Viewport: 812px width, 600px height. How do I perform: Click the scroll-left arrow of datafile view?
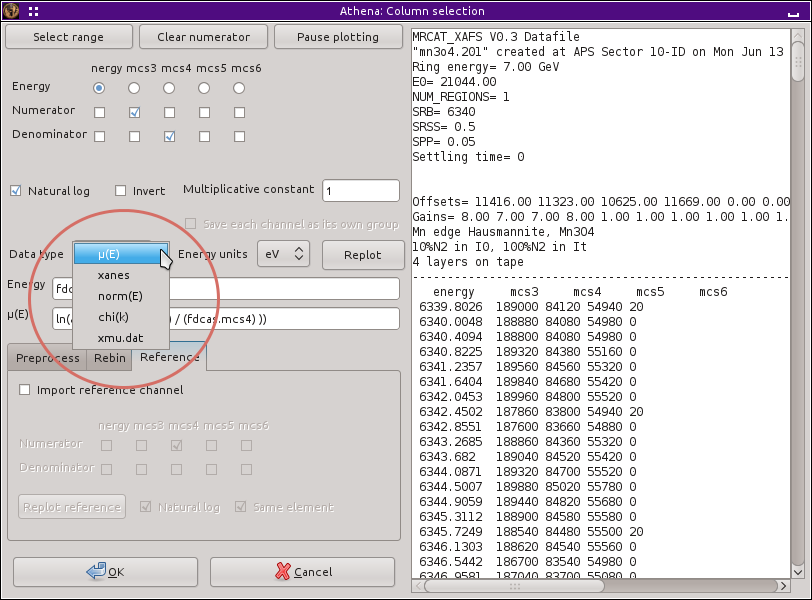(x=418, y=586)
